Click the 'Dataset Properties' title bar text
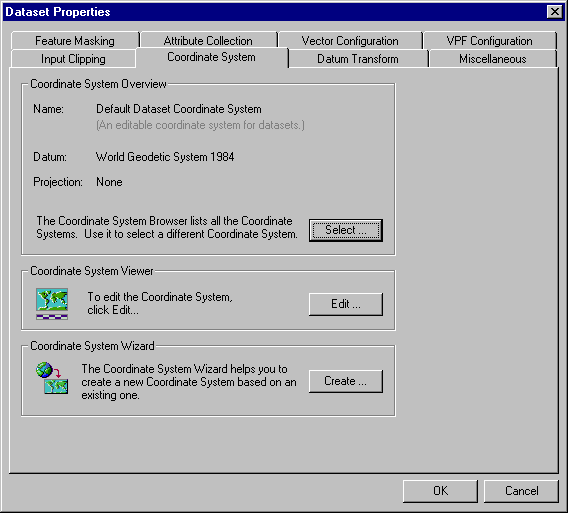The width and height of the screenshot is (568, 513). [x=58, y=12]
